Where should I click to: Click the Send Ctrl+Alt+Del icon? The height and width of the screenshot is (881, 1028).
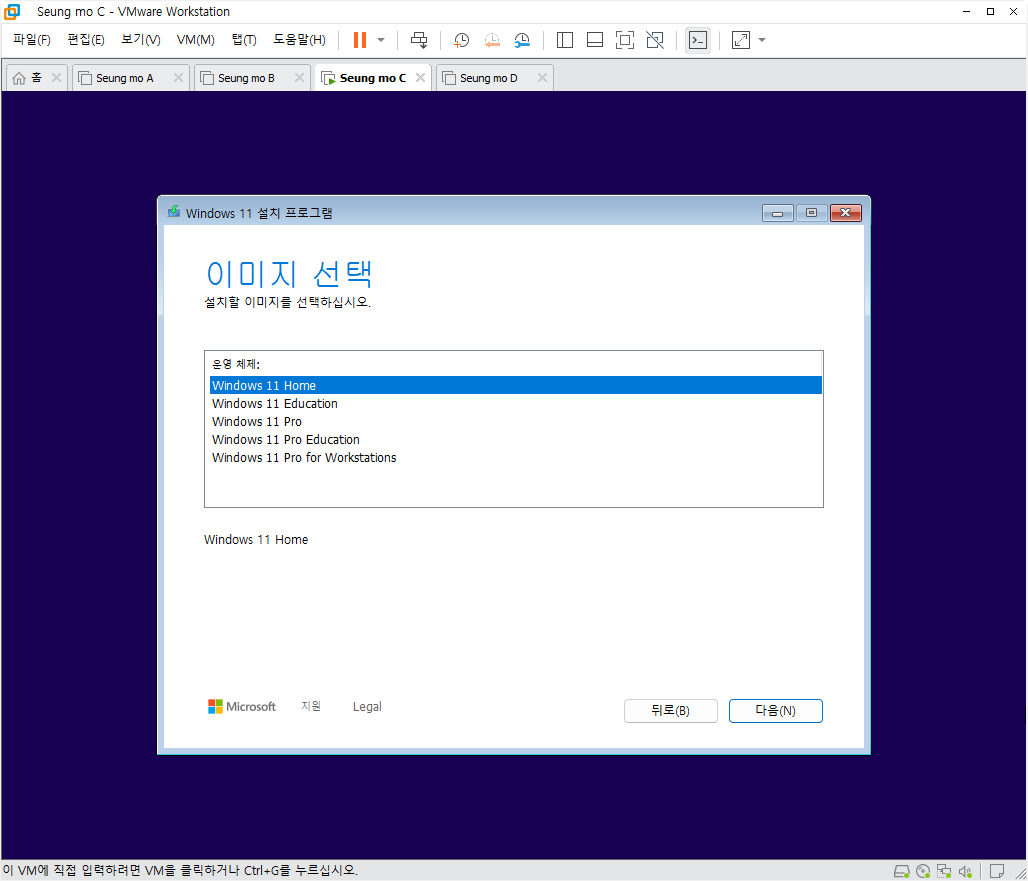pos(419,40)
